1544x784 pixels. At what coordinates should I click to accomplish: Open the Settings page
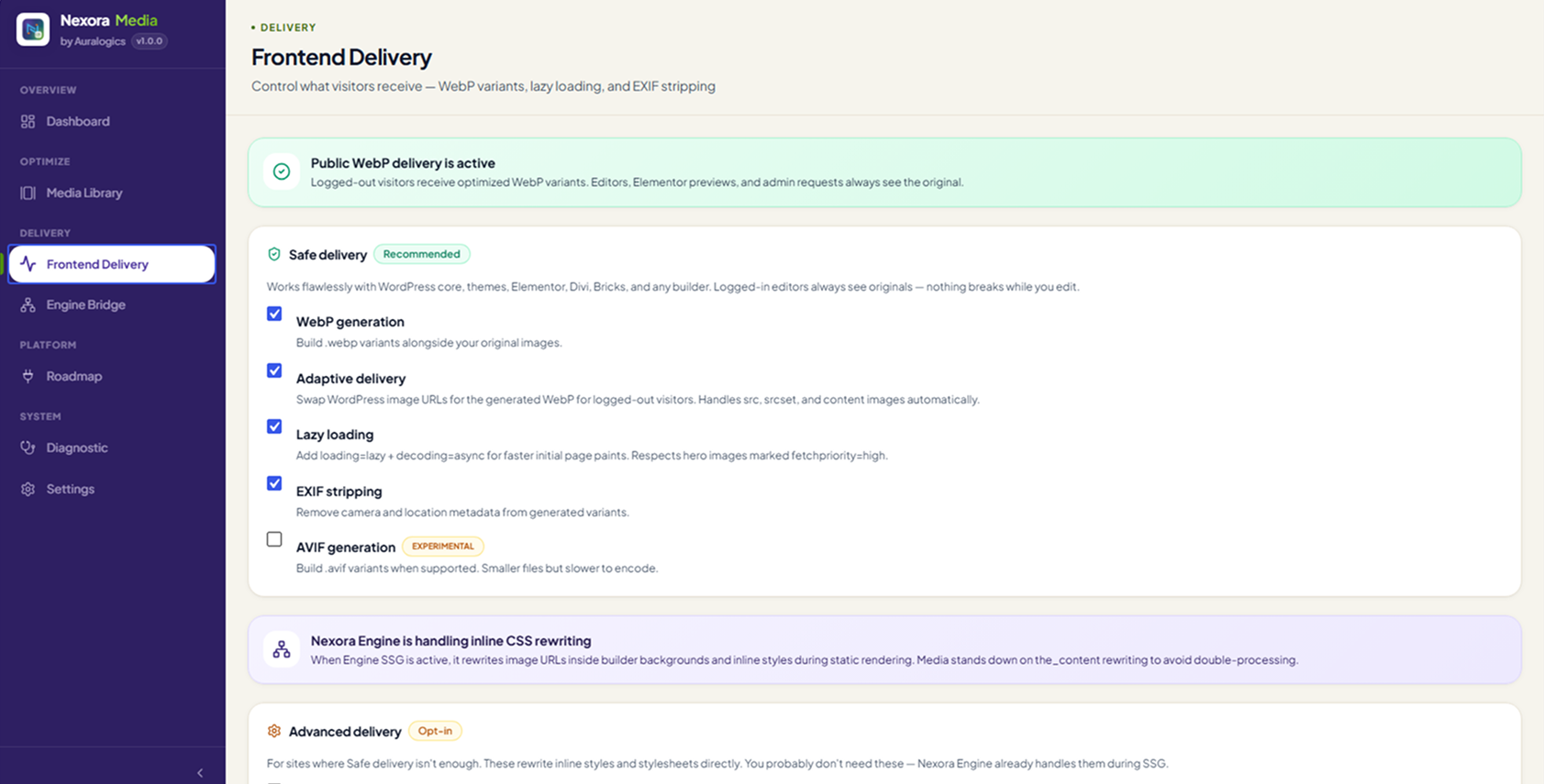click(112, 489)
